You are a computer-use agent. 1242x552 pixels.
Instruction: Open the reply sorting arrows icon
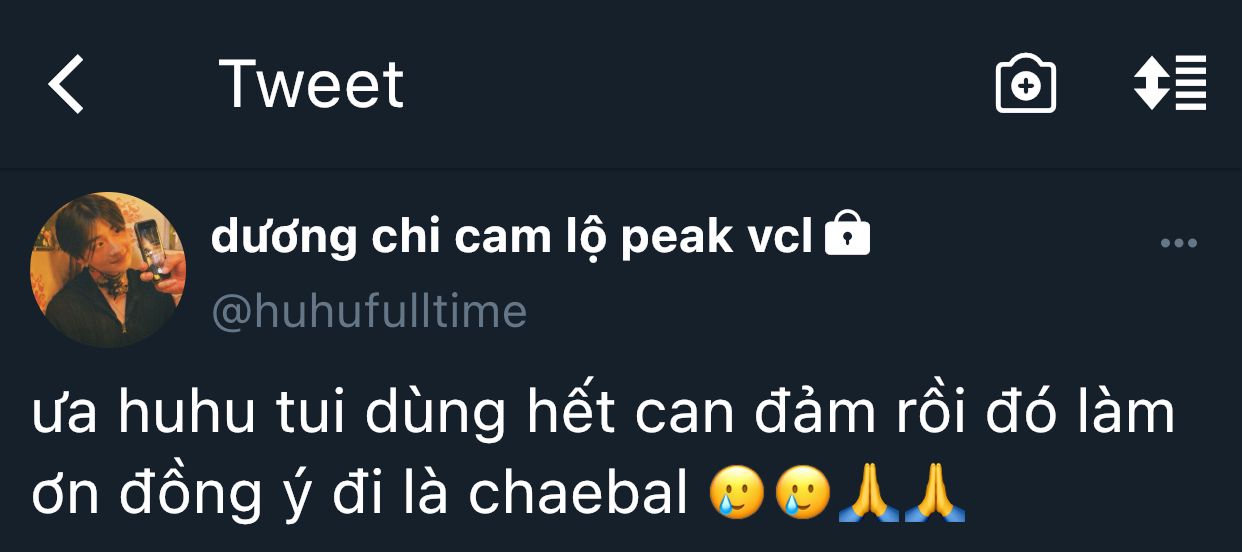[1170, 84]
